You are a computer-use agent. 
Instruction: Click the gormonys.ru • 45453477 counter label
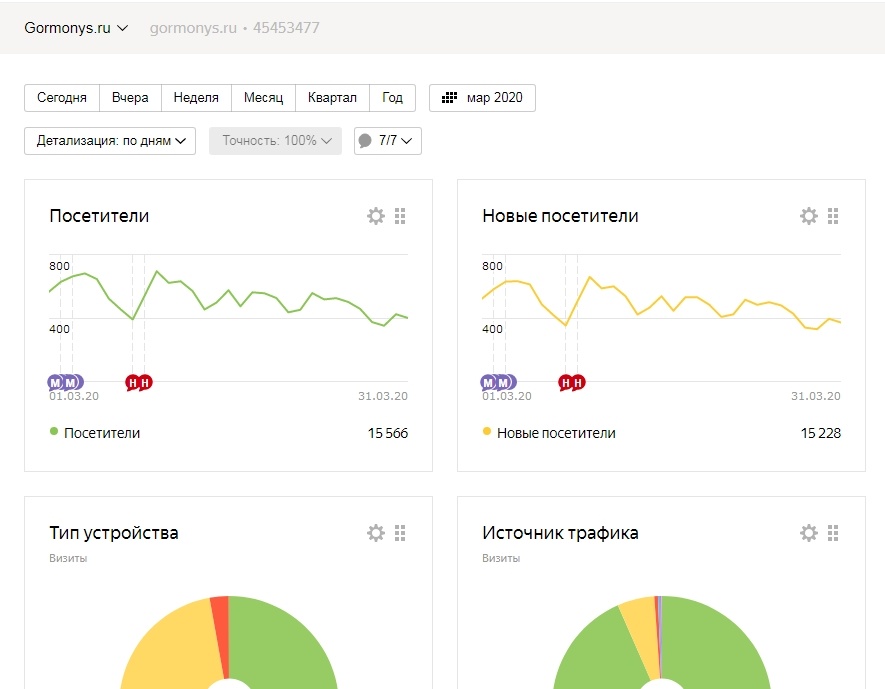(x=234, y=28)
